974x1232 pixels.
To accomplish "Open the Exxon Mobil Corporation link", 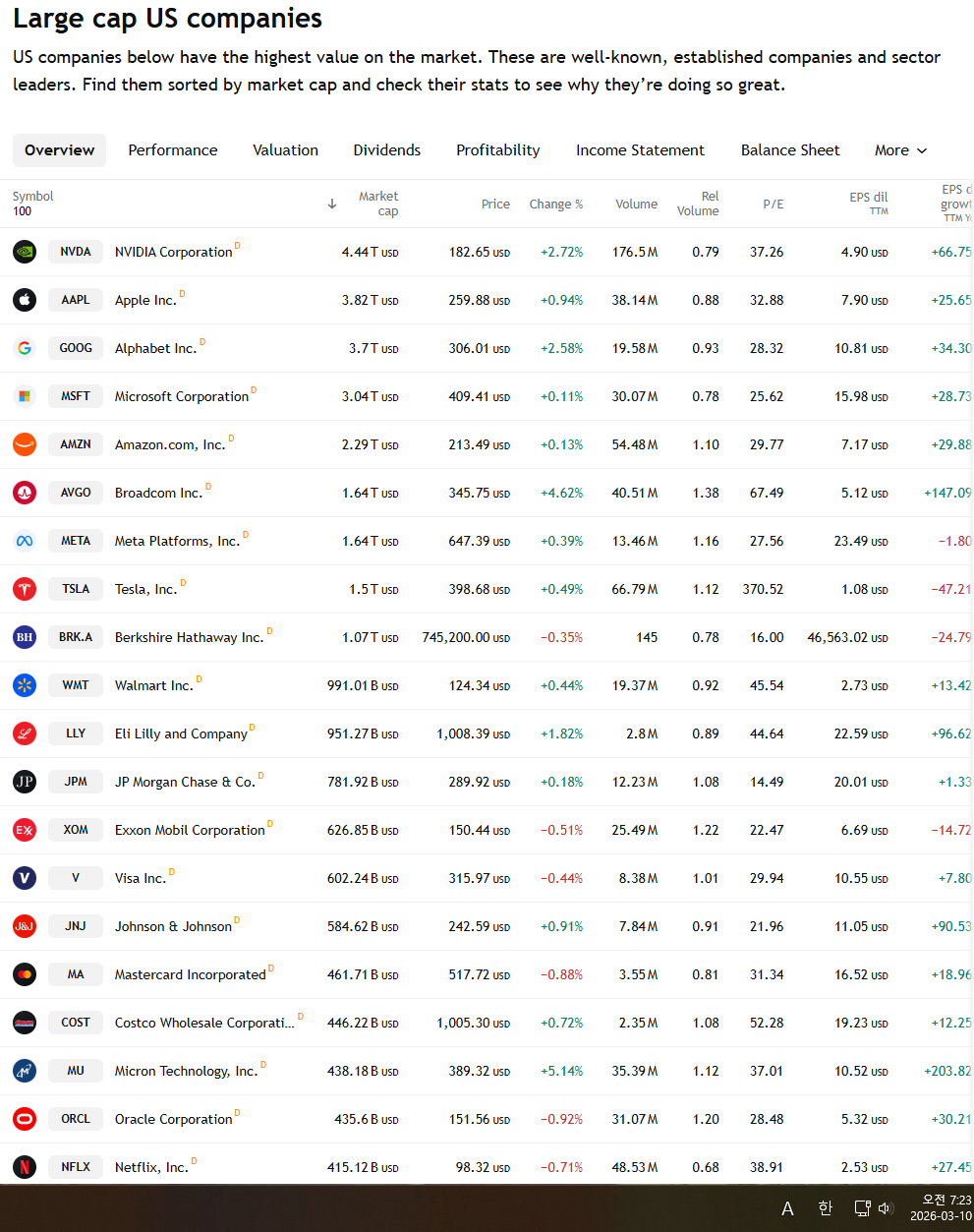I will [x=190, y=830].
